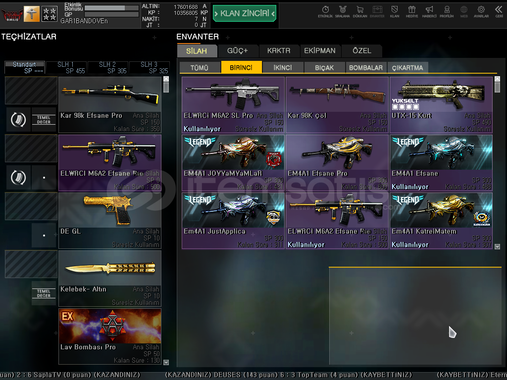Click the equipped DE GL pistol slot
Viewport: 507px width, 380px height.
[x=110, y=220]
